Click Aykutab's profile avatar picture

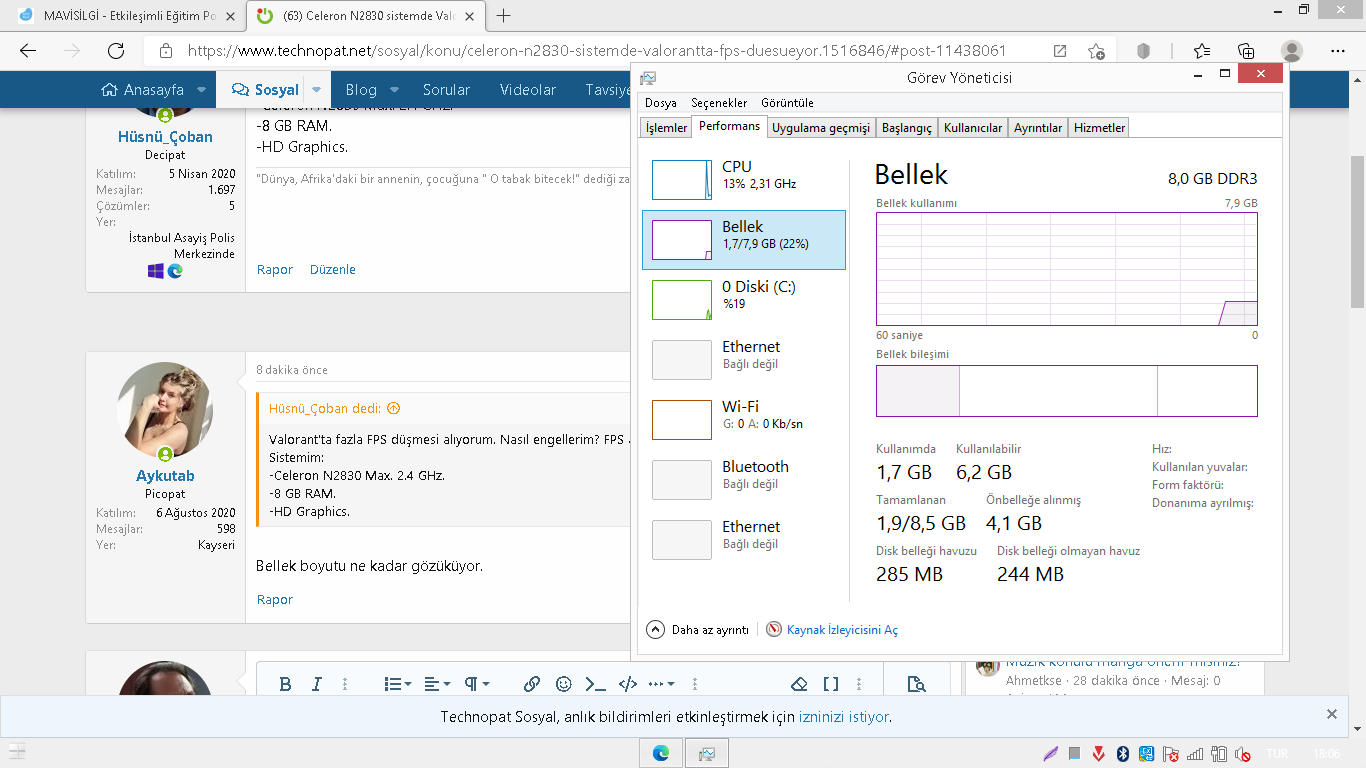[165, 409]
